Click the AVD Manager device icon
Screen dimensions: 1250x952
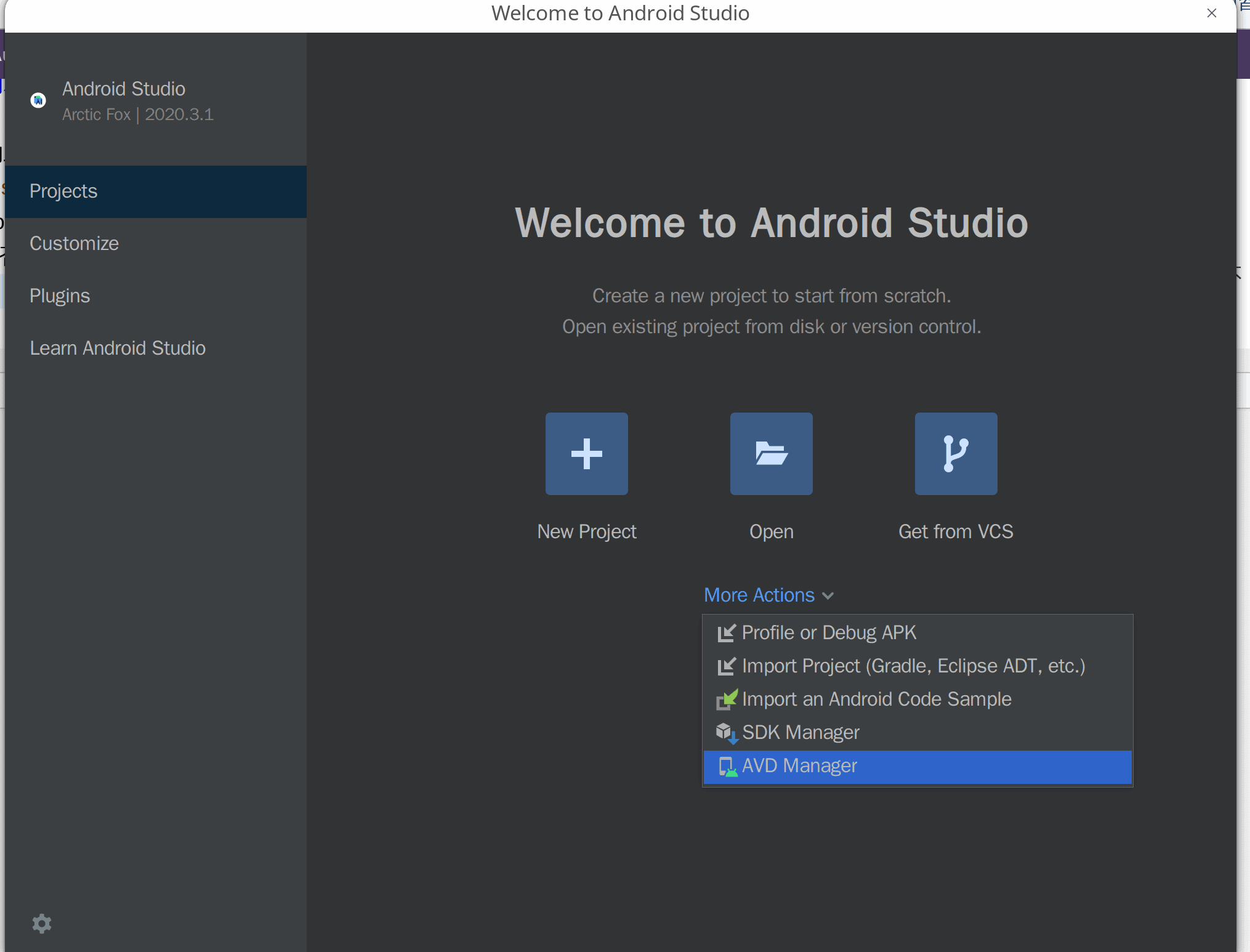tap(727, 767)
